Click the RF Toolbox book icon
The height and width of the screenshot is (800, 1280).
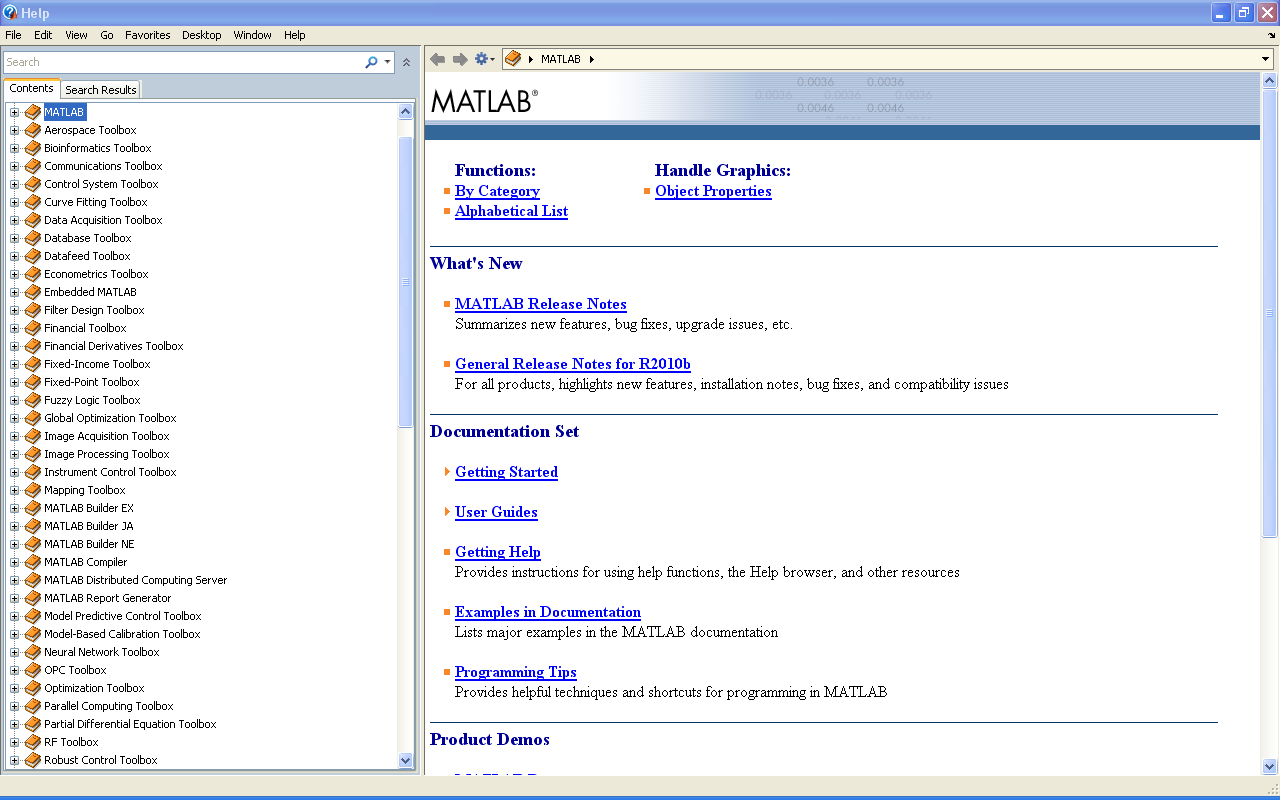click(x=33, y=742)
